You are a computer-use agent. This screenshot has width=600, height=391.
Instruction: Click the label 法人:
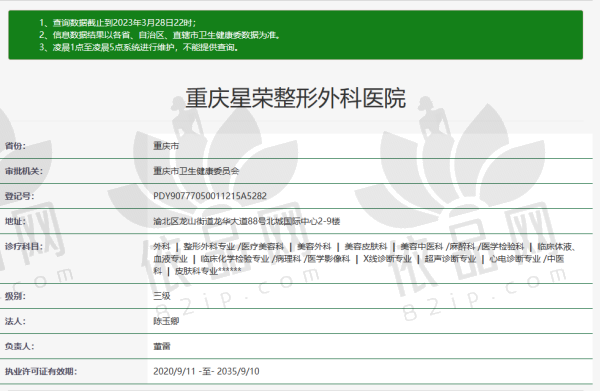[15, 321]
